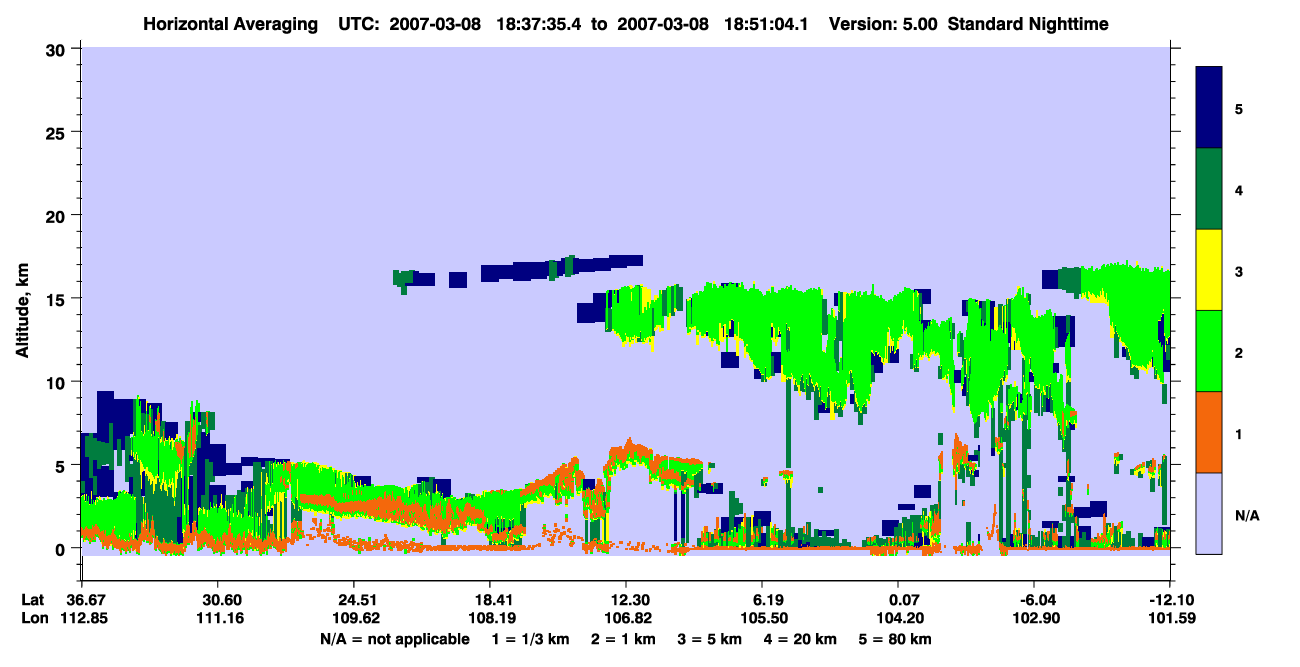Click the '2 = 1 km' footnote
Screen dimensions: 1300x667
[623, 639]
